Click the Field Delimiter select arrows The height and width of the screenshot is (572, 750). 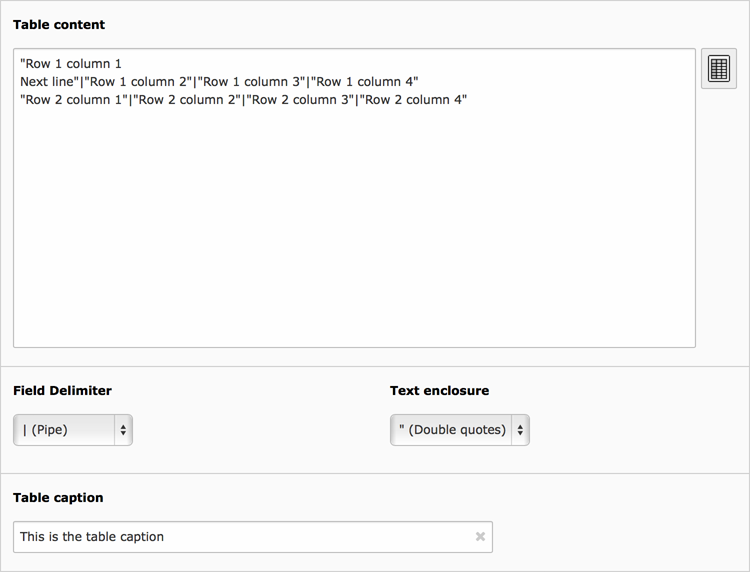click(123, 430)
